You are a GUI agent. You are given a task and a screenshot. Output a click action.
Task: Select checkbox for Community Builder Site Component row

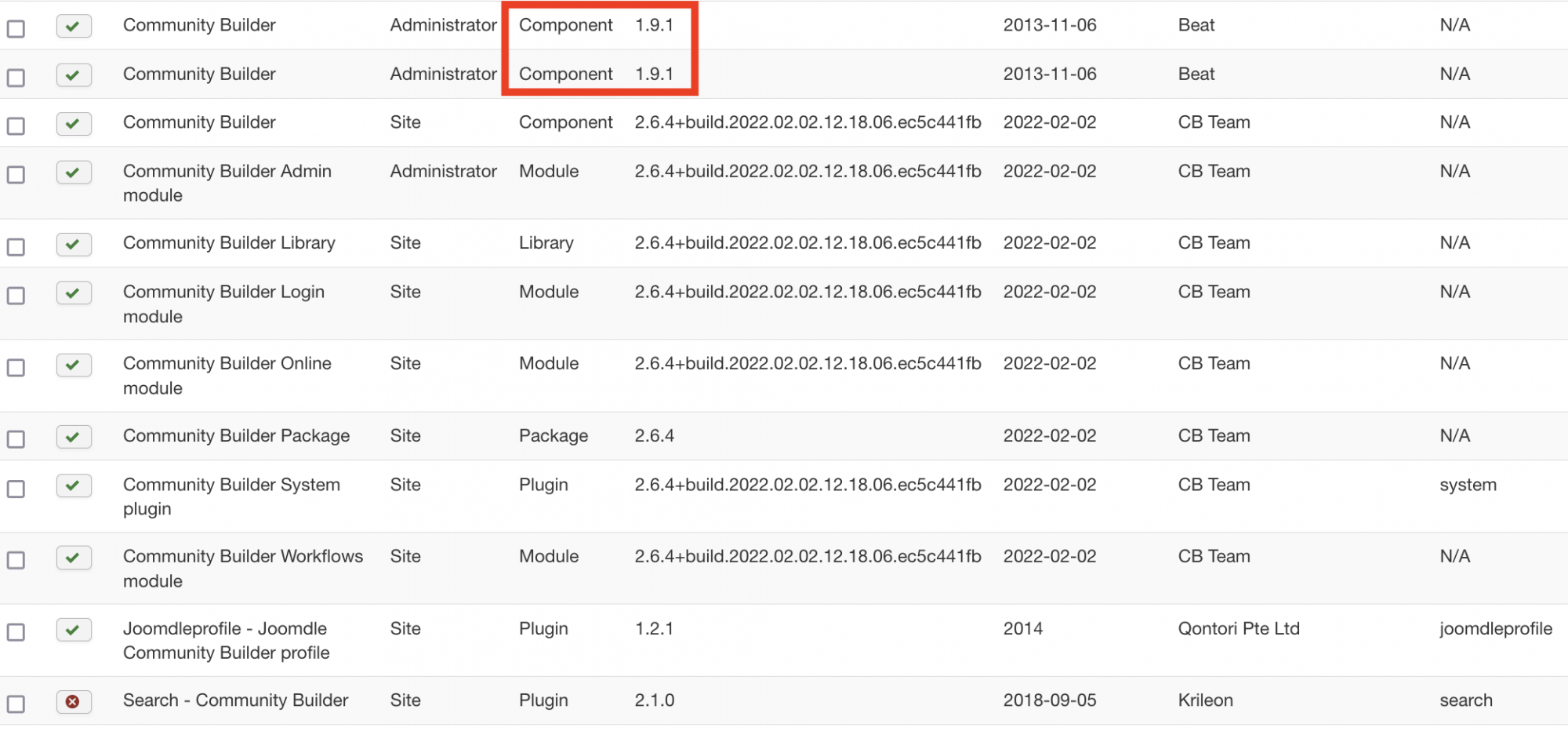tap(16, 126)
